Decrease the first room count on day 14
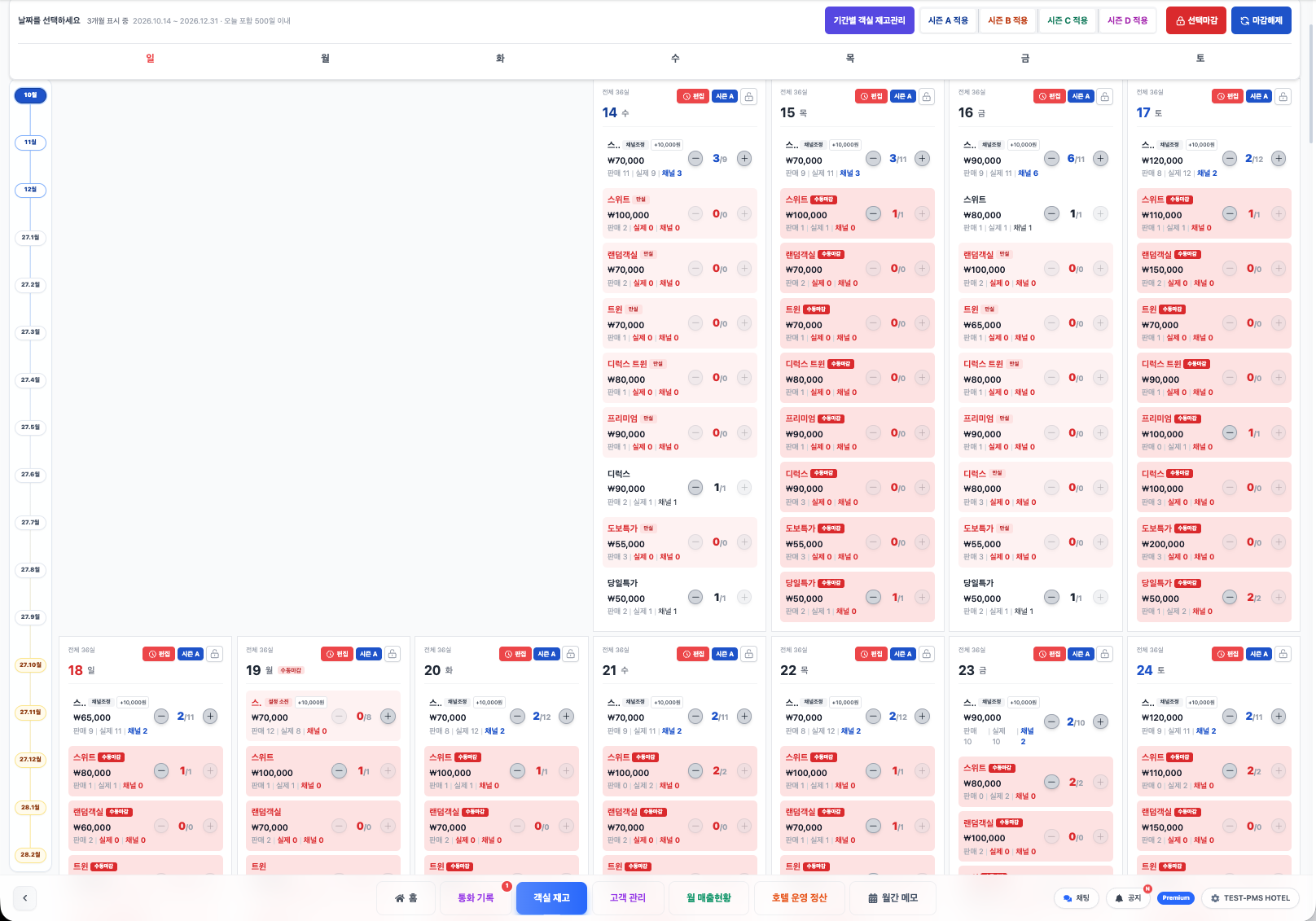The height and width of the screenshot is (921, 1316). tap(695, 159)
